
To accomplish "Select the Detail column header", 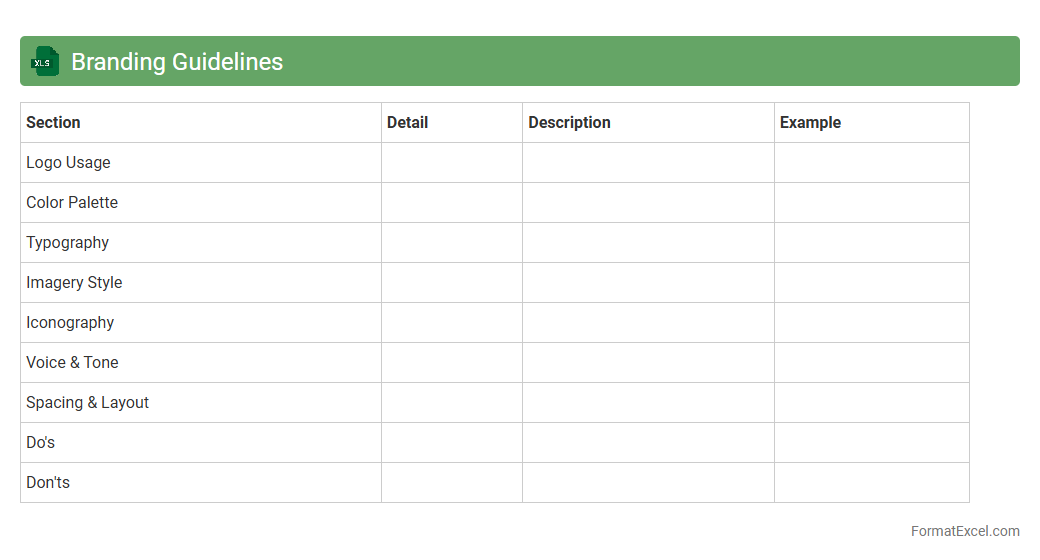I will (408, 123).
